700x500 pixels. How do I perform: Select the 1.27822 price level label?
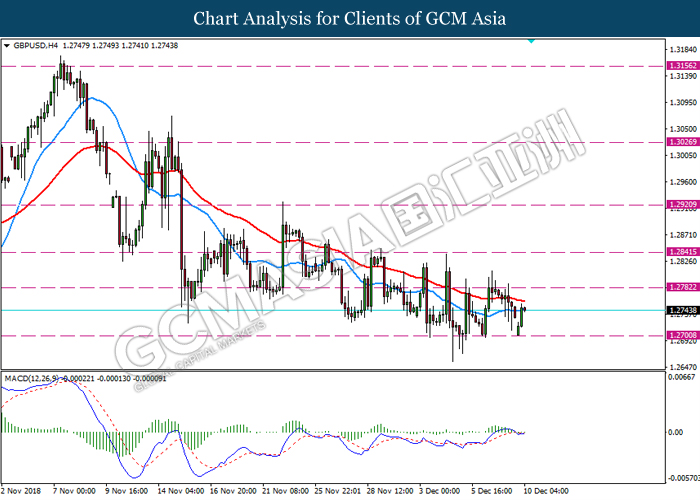pyautogui.click(x=683, y=287)
